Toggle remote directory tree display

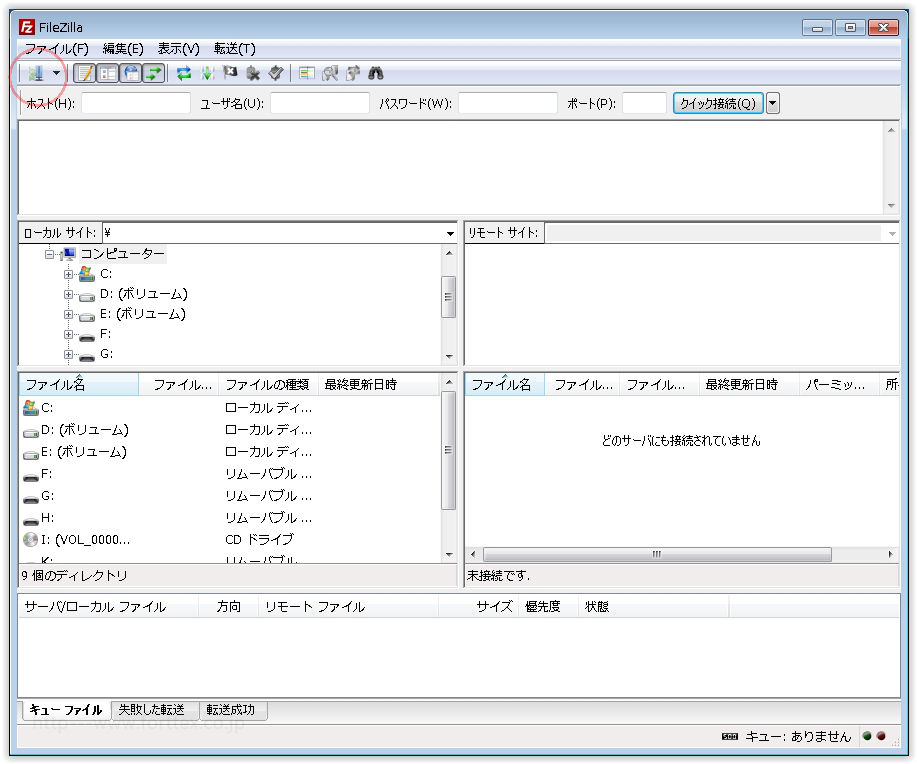[132, 73]
